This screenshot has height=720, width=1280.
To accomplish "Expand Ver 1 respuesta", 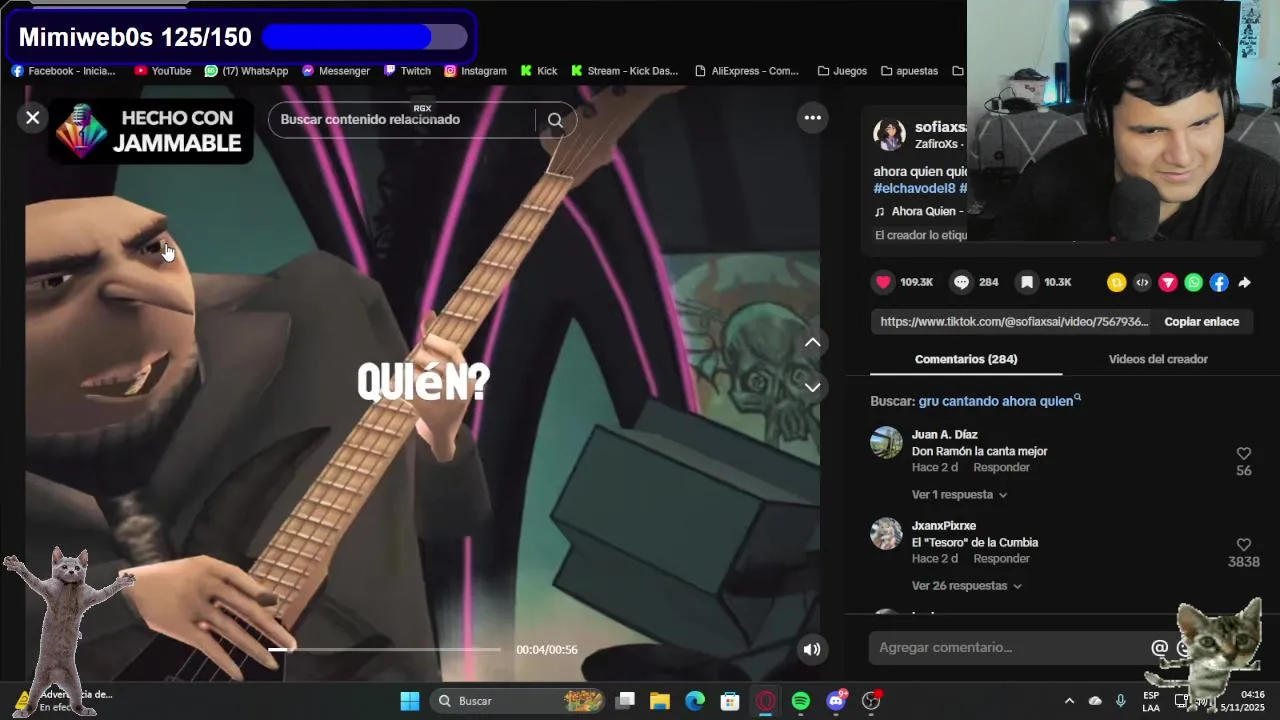I will pyautogui.click(x=959, y=495).
